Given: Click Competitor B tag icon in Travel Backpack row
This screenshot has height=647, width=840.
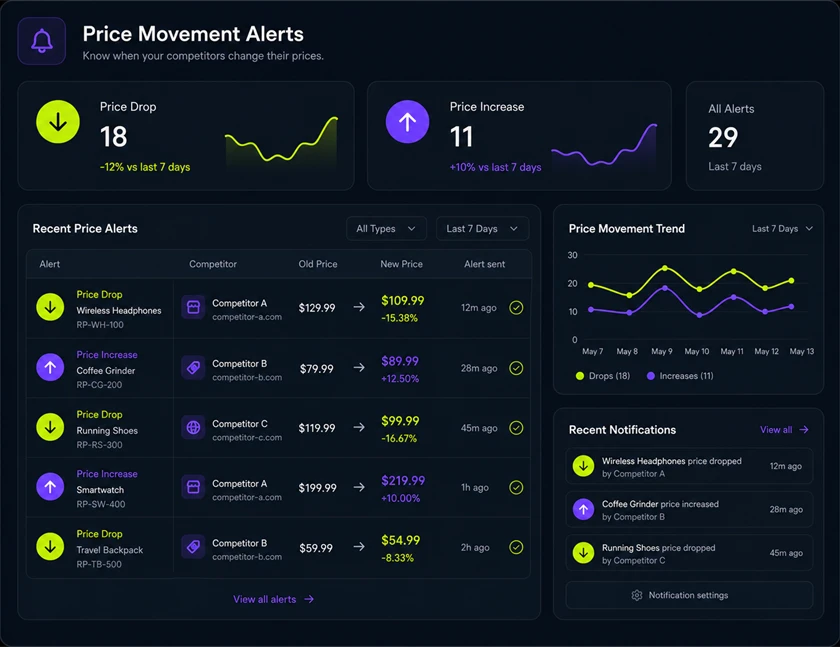Looking at the screenshot, I should (193, 547).
